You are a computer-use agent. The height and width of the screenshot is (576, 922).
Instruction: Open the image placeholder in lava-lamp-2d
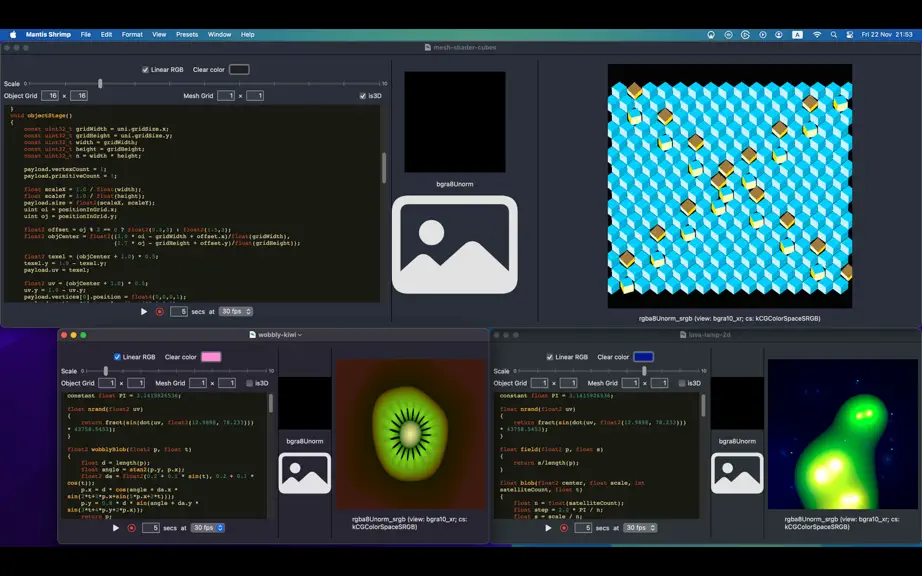click(737, 473)
